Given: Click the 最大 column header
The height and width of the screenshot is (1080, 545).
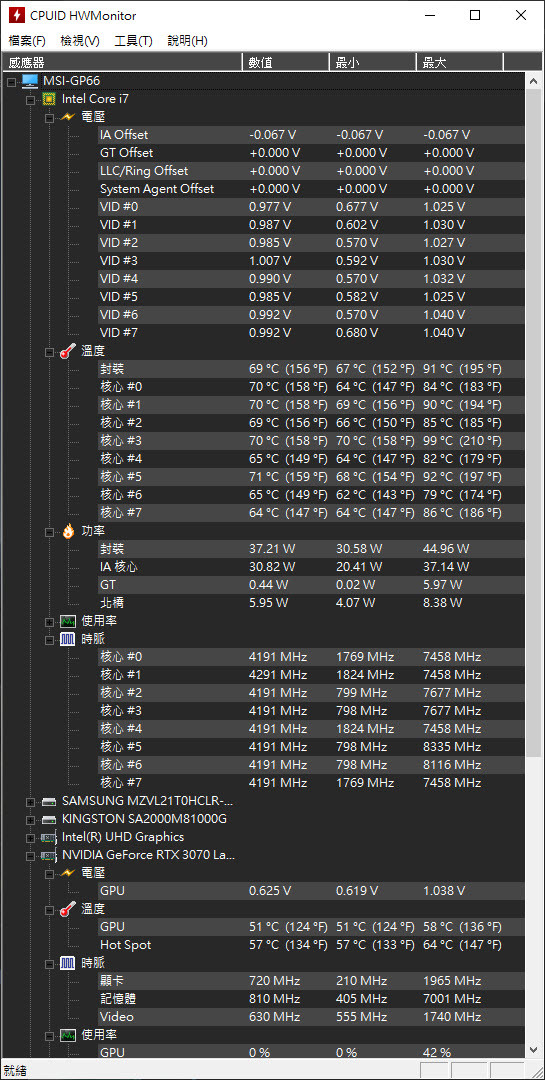Looking at the screenshot, I should coord(460,63).
